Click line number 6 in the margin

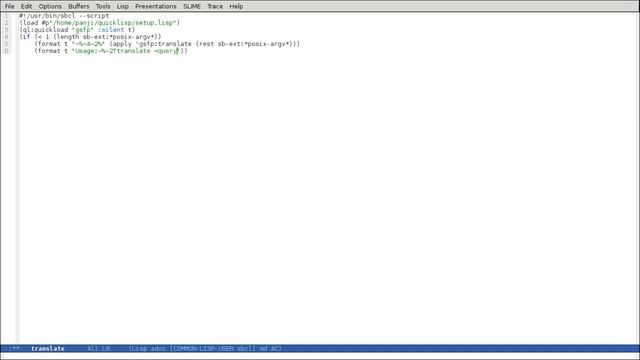pyautogui.click(x=6, y=51)
